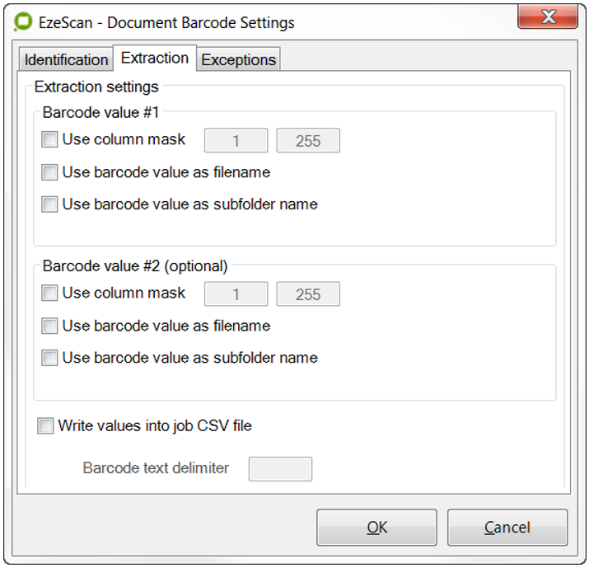
Task: Check Use barcode value as filename for Barcode #1
Action: point(50,172)
